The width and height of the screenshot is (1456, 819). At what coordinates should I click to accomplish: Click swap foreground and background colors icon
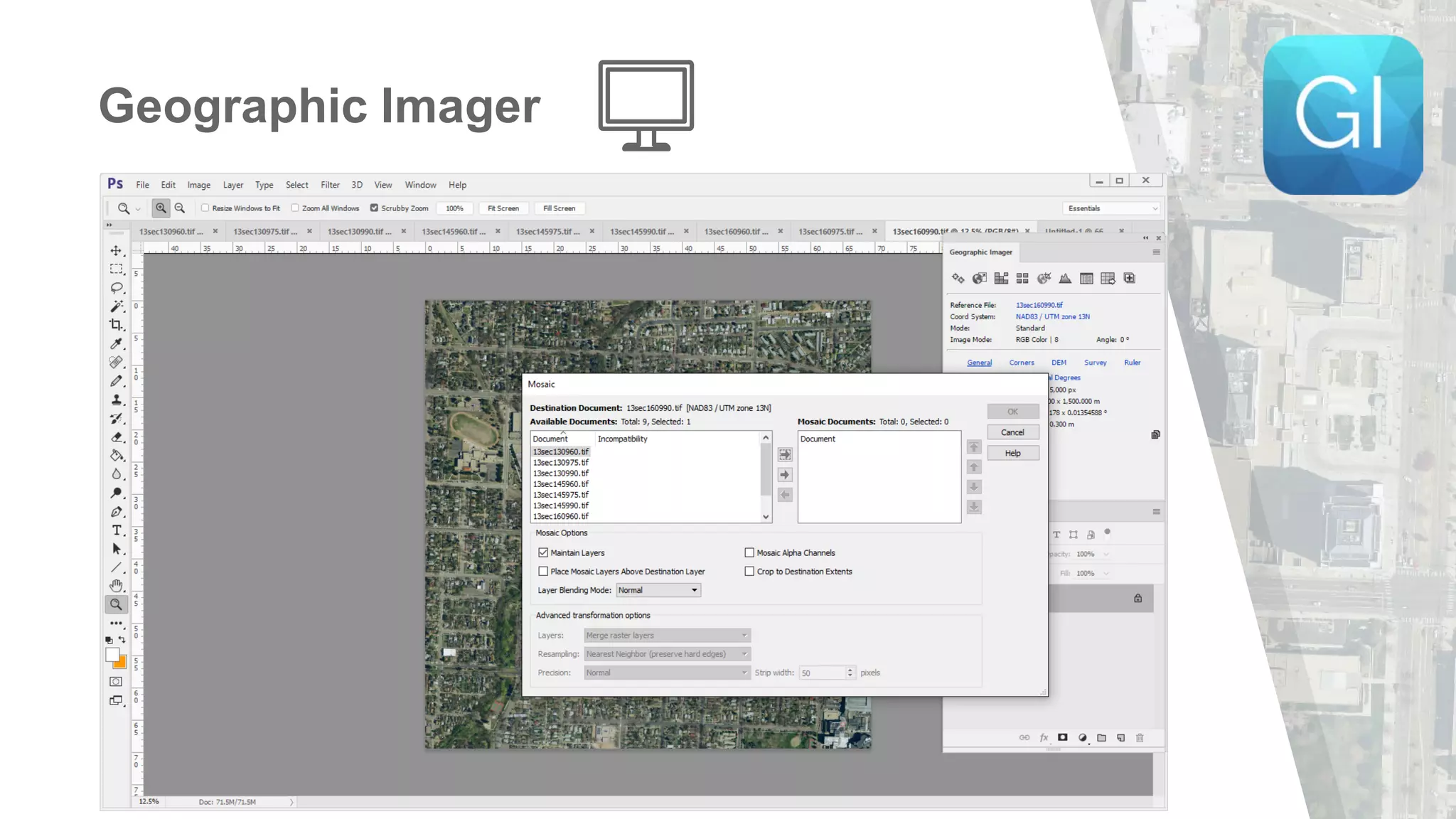click(x=122, y=640)
